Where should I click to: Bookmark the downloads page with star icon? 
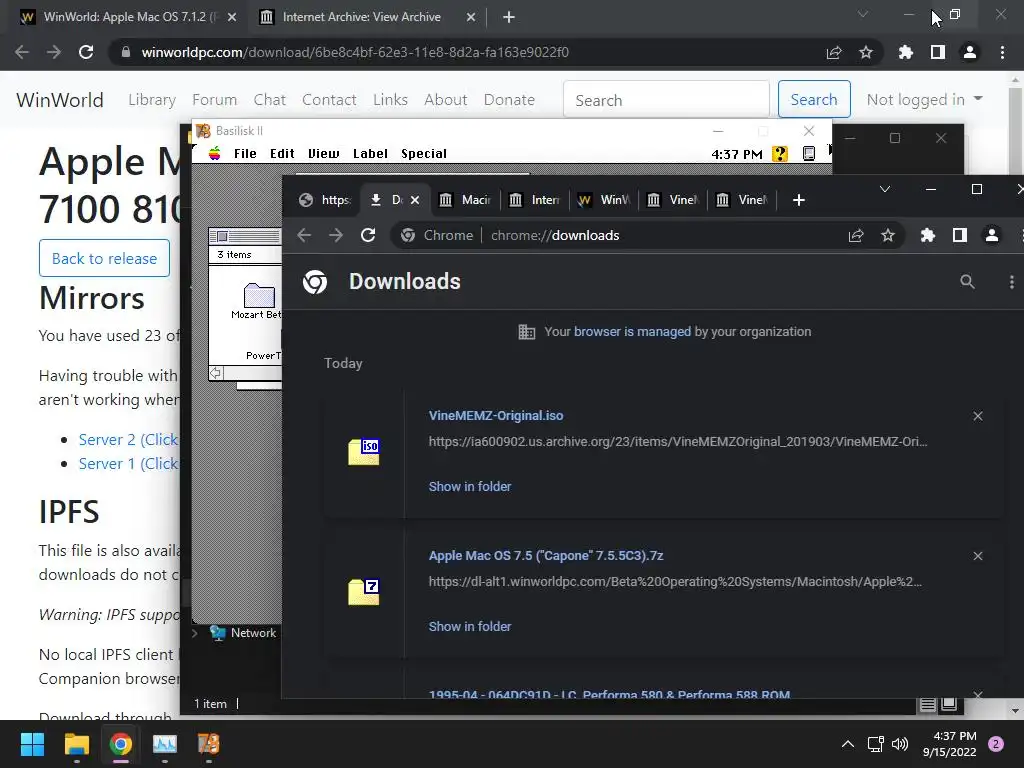click(x=888, y=235)
